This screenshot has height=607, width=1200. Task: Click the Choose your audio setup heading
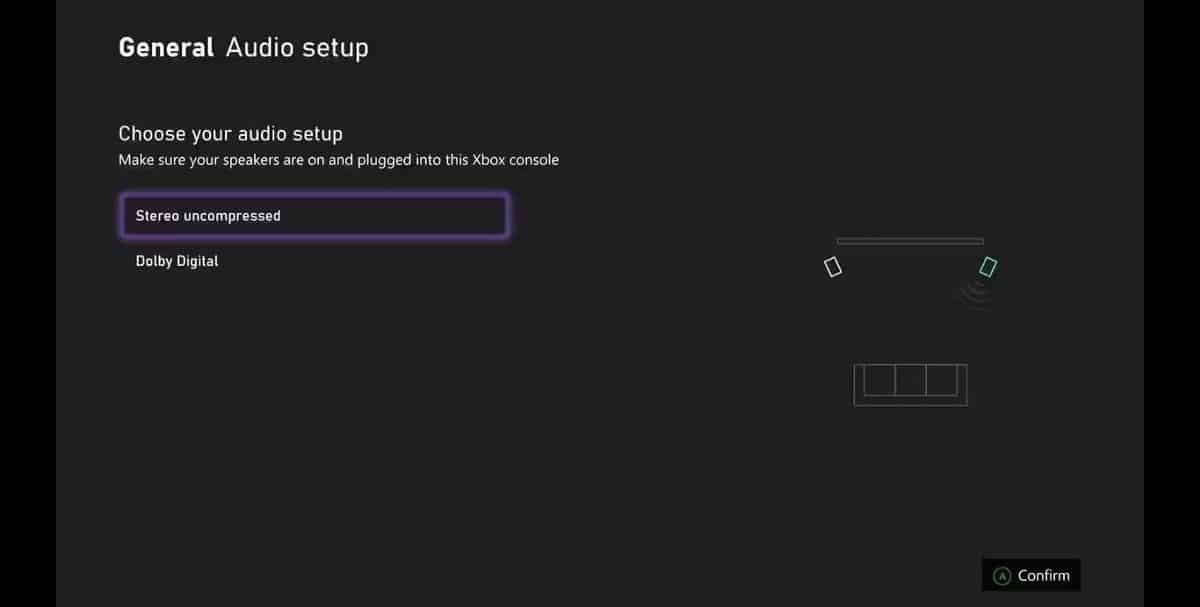pyautogui.click(x=230, y=133)
